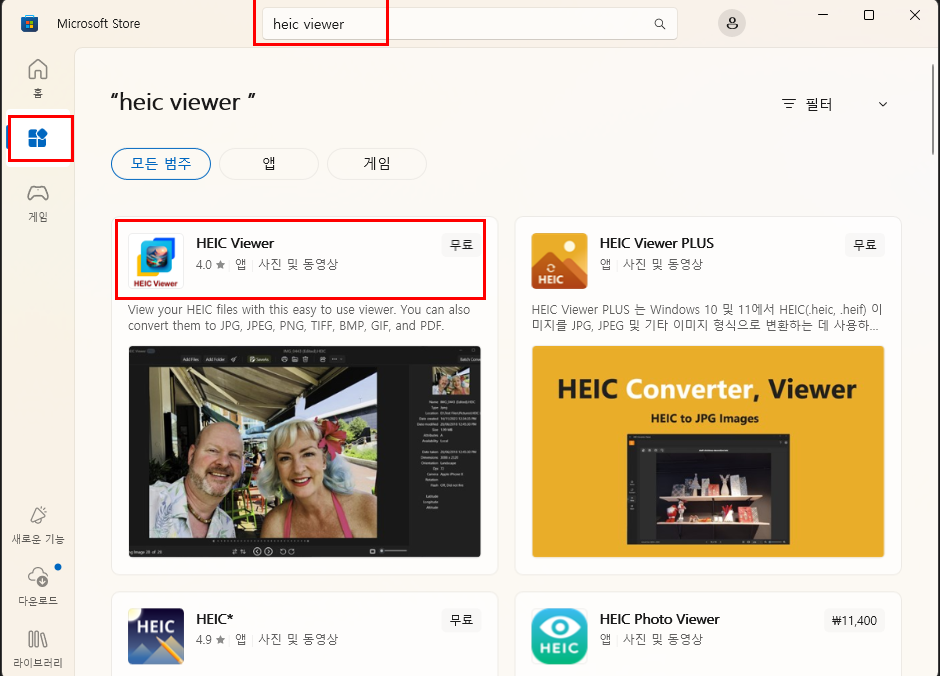
Task: Click the search magnifier icon
Action: (x=659, y=24)
